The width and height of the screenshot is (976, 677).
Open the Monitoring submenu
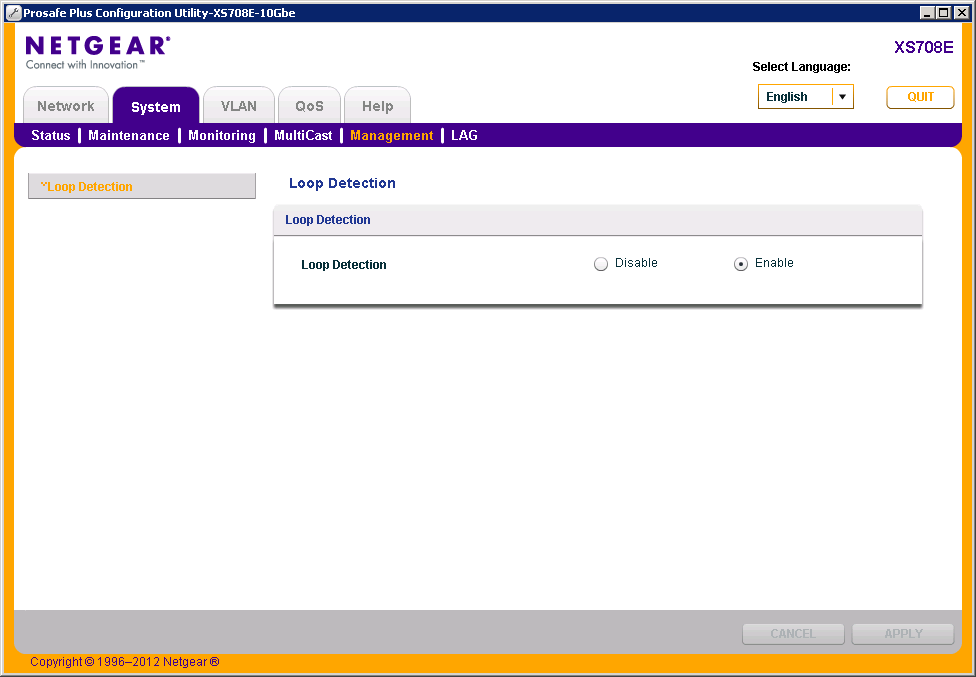point(222,136)
